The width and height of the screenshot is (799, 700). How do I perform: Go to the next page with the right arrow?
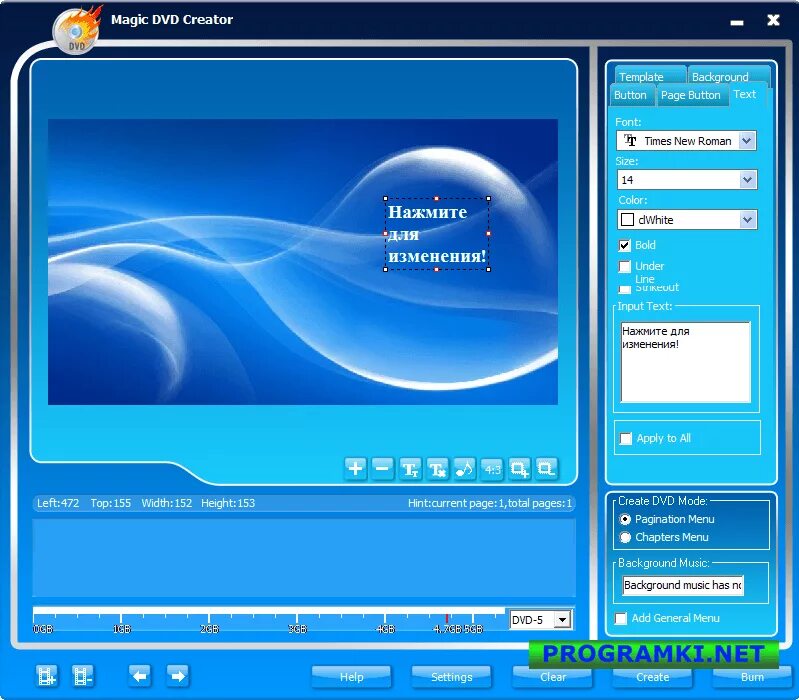click(177, 676)
